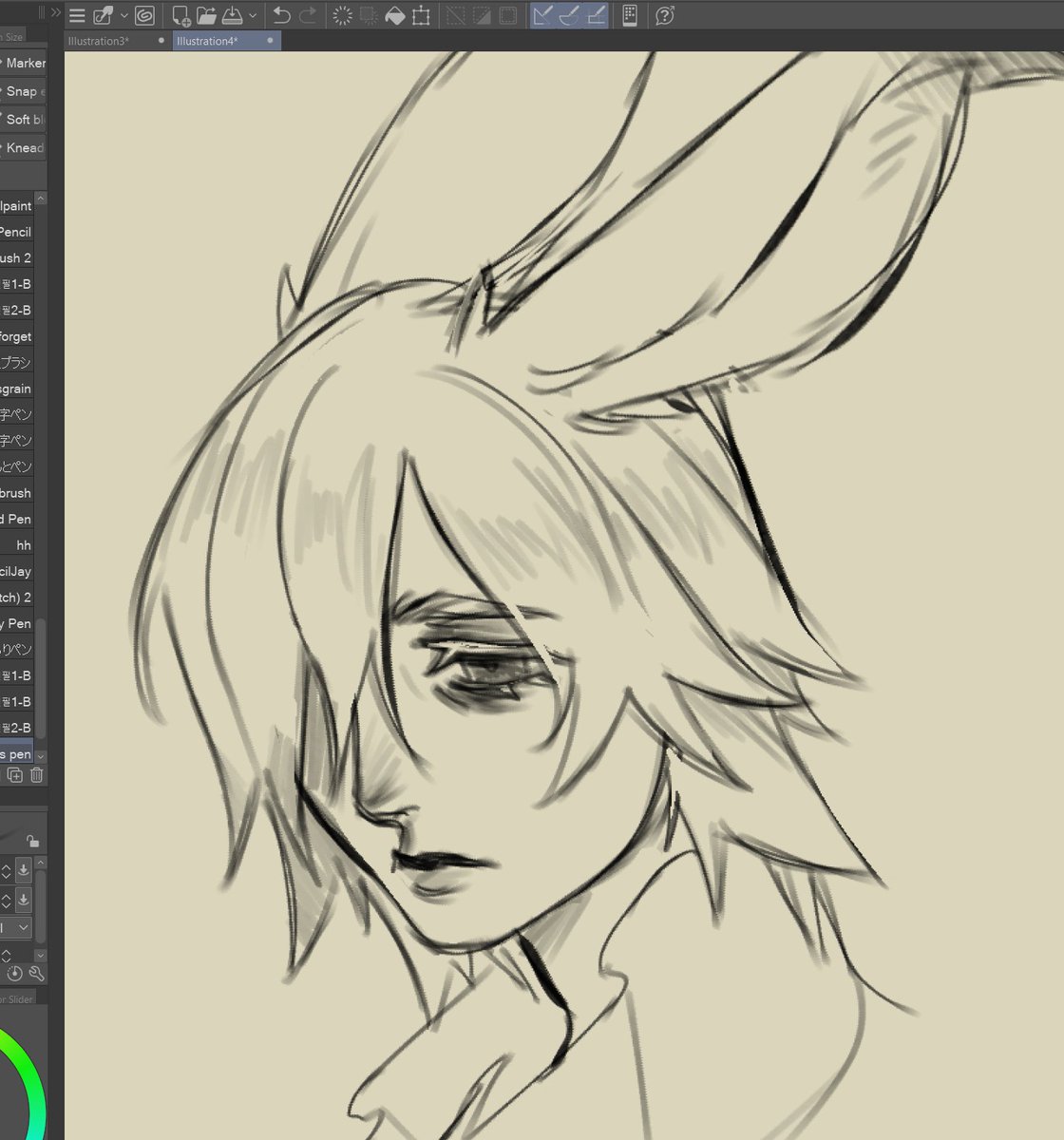Toggle Snap to Grid
The width and height of the screenshot is (1064, 1140).
coord(596,15)
